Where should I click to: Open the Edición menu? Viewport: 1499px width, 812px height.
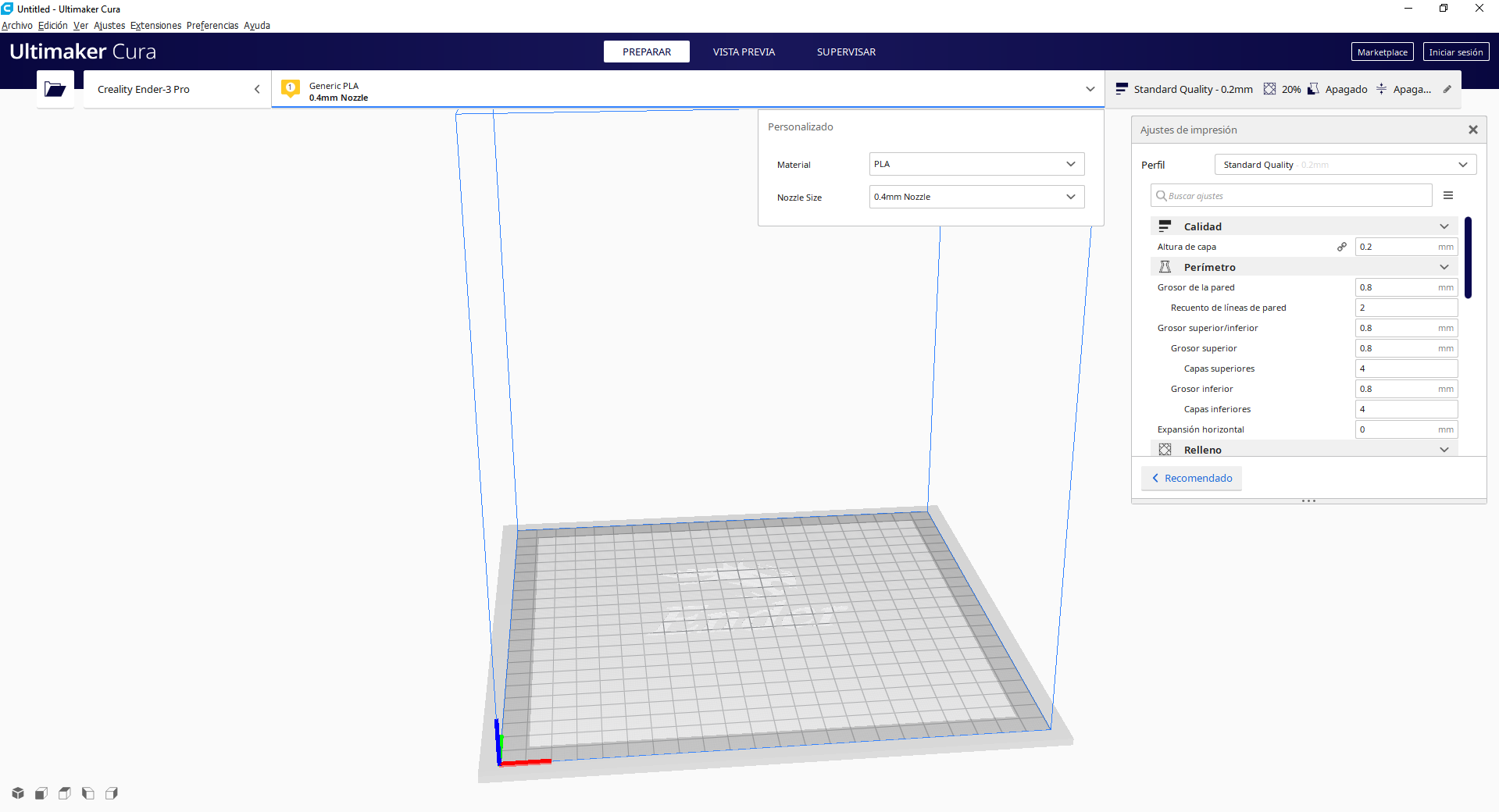(53, 26)
